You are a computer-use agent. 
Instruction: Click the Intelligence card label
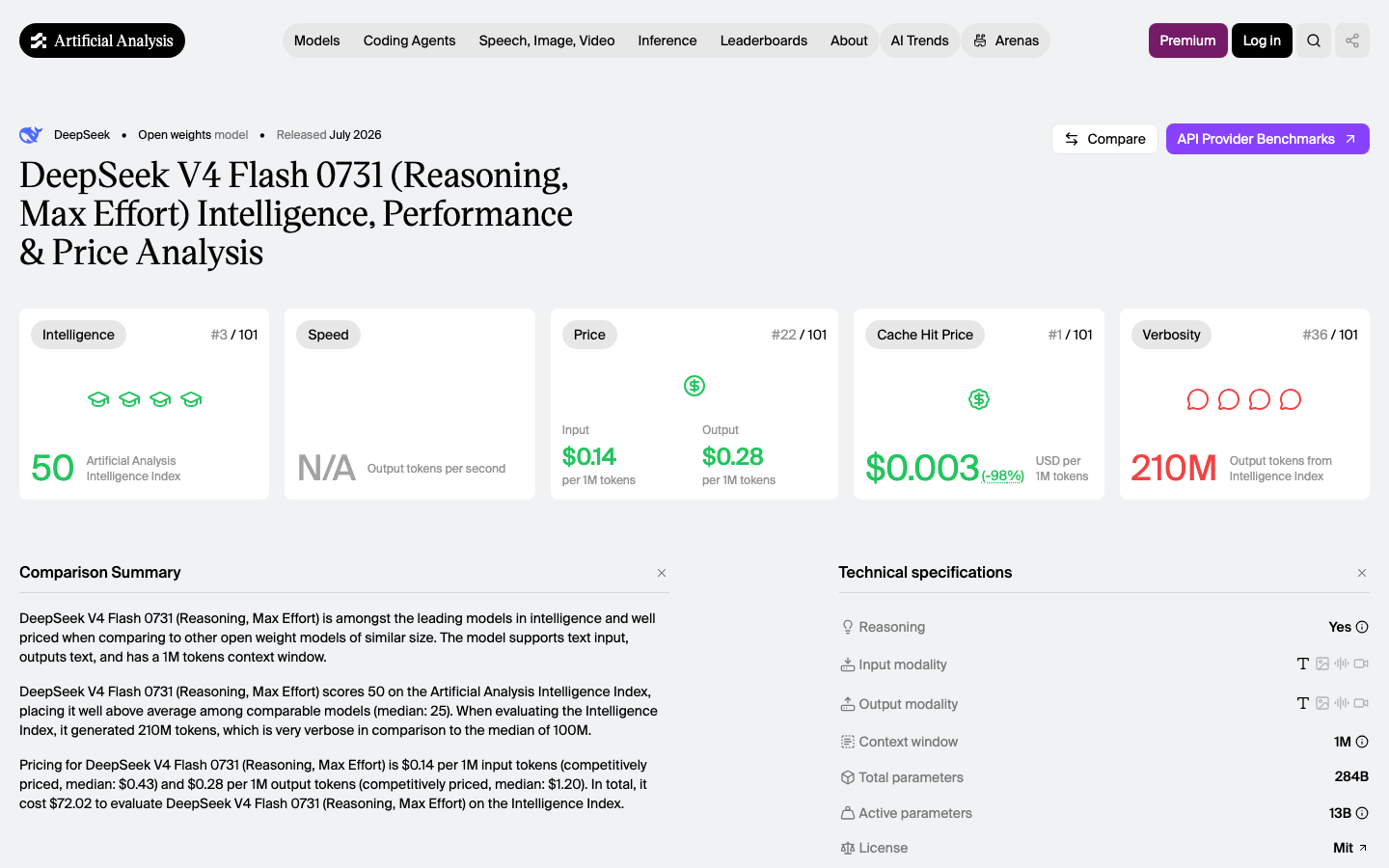tap(78, 335)
